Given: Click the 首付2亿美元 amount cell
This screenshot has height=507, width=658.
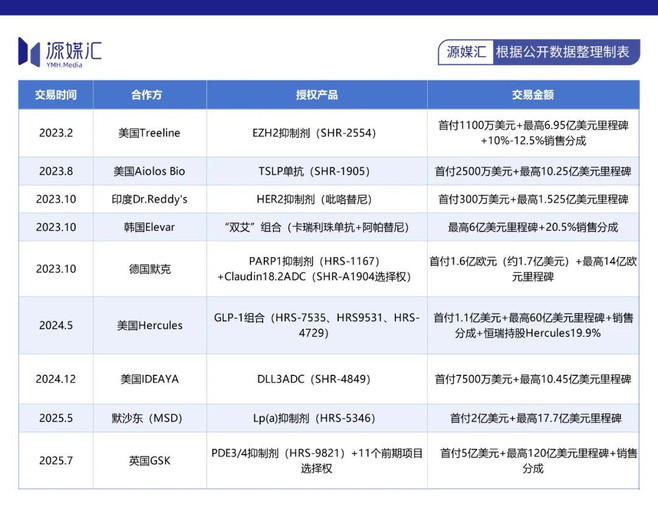Looking at the screenshot, I should click(533, 418).
